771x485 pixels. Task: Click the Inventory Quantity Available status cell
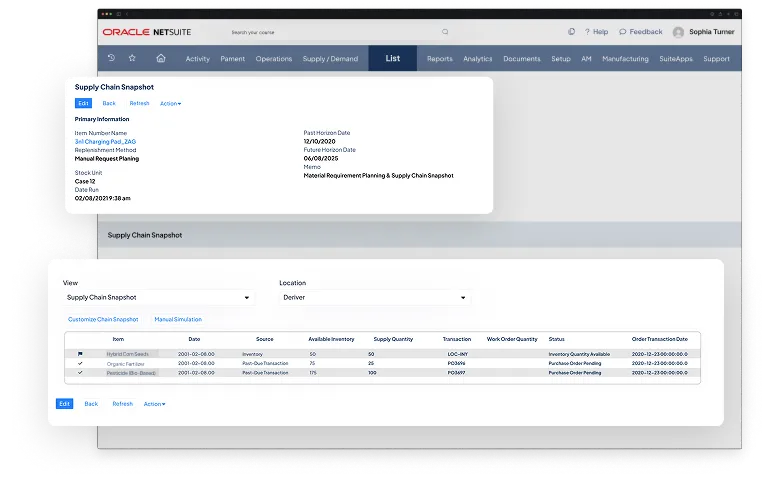coord(579,354)
